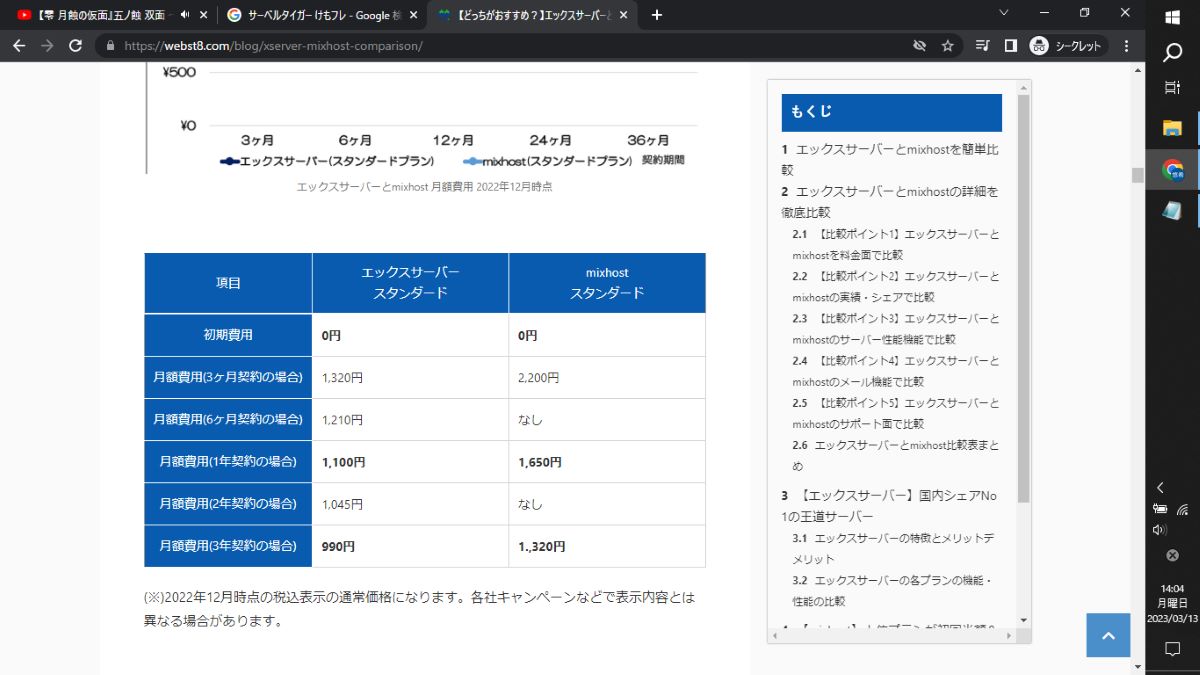Screen dimensions: 1200x675
Task: Open the browser side panel
Action: [x=1011, y=46]
